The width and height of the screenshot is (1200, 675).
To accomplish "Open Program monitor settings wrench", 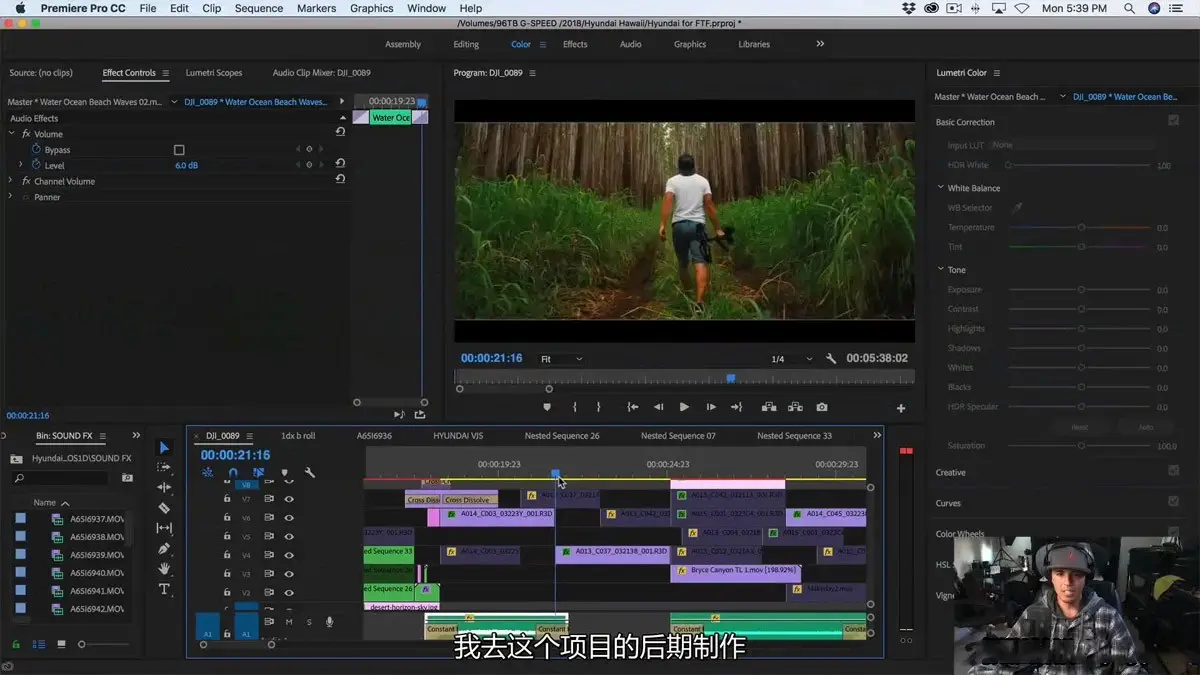I will [831, 358].
